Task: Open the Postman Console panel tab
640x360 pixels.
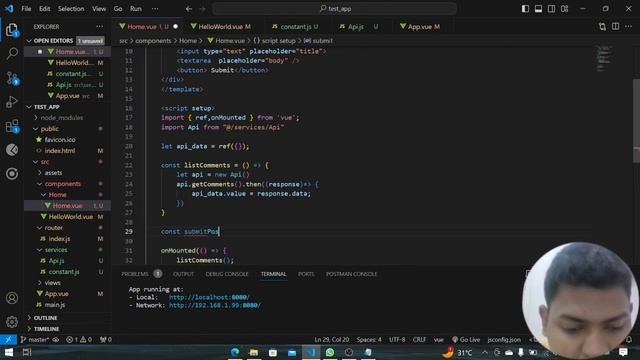Action: (x=351, y=274)
